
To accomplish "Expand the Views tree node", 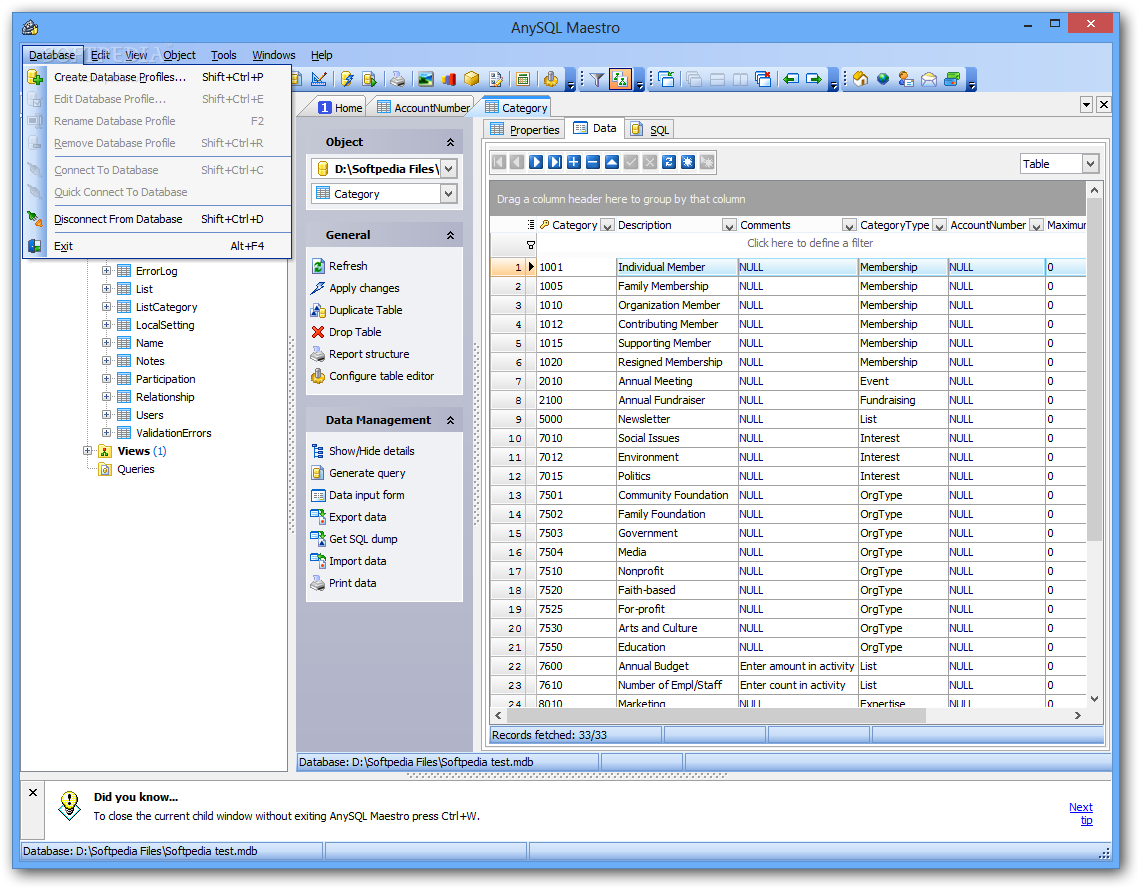I will tap(88, 451).
